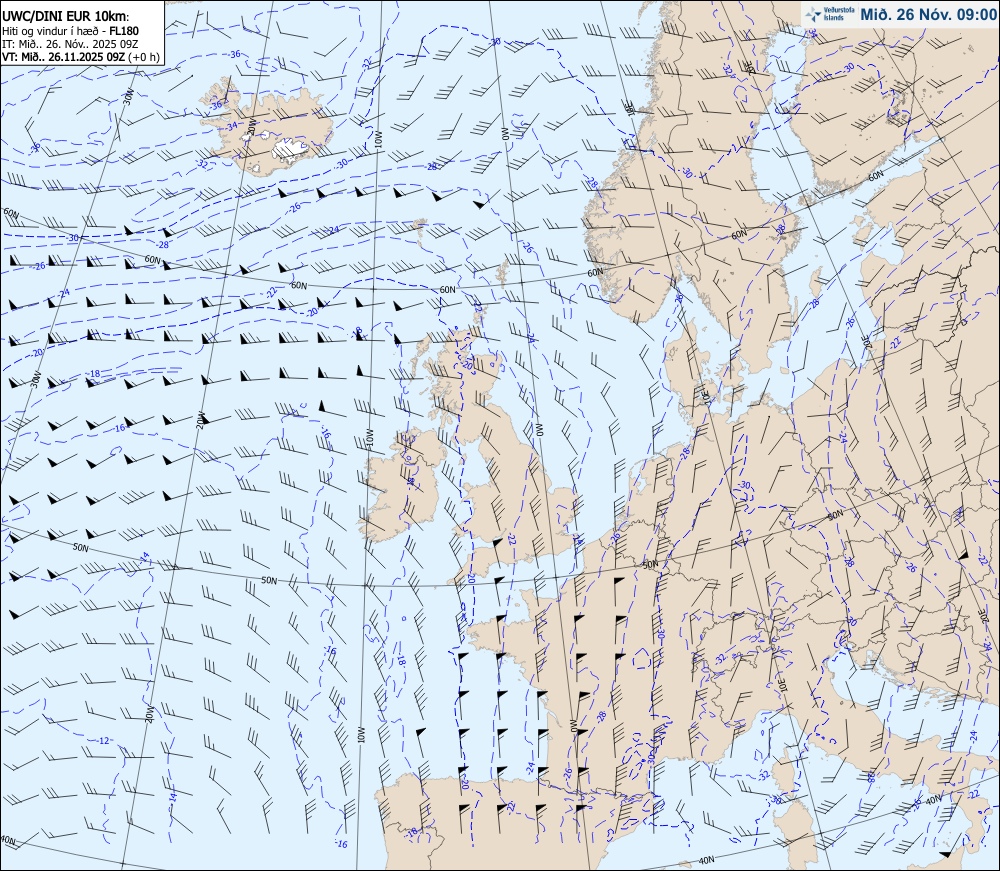Select the 'VT: Mið.. 26.11.2025 09Z (+0 h)' line
Viewport: 1000px width, 871px height.
click(80, 57)
